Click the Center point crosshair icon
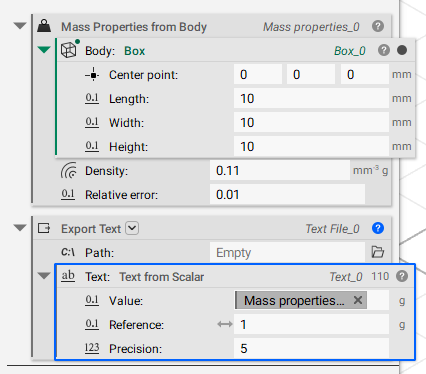 (92, 75)
